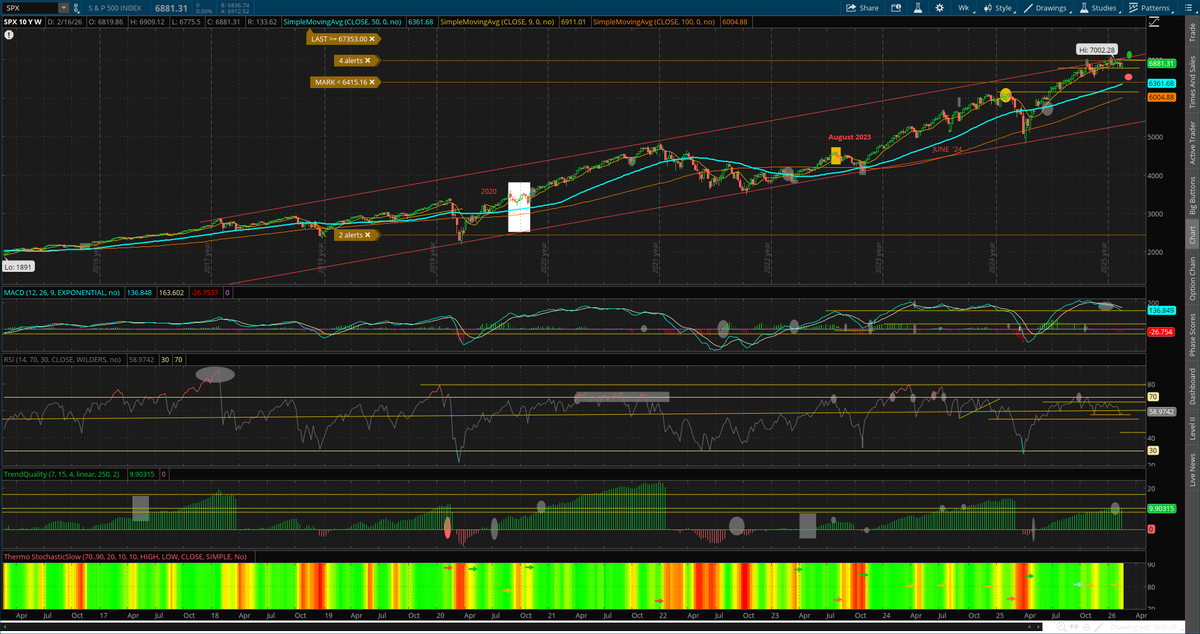This screenshot has height=634, width=1200.
Task: Click the Hi: 7002.28 price bubble
Action: (x=1096, y=49)
